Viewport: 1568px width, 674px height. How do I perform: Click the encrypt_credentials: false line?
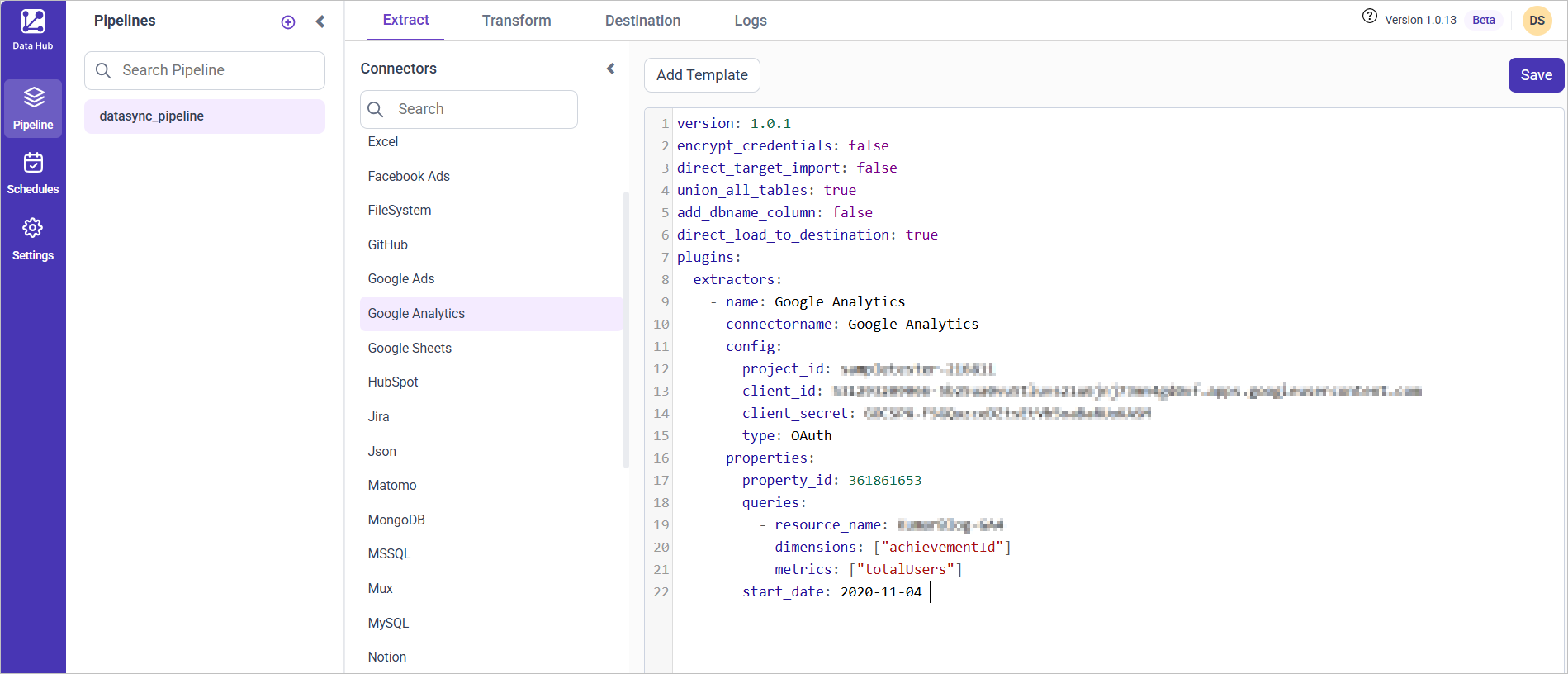(783, 146)
